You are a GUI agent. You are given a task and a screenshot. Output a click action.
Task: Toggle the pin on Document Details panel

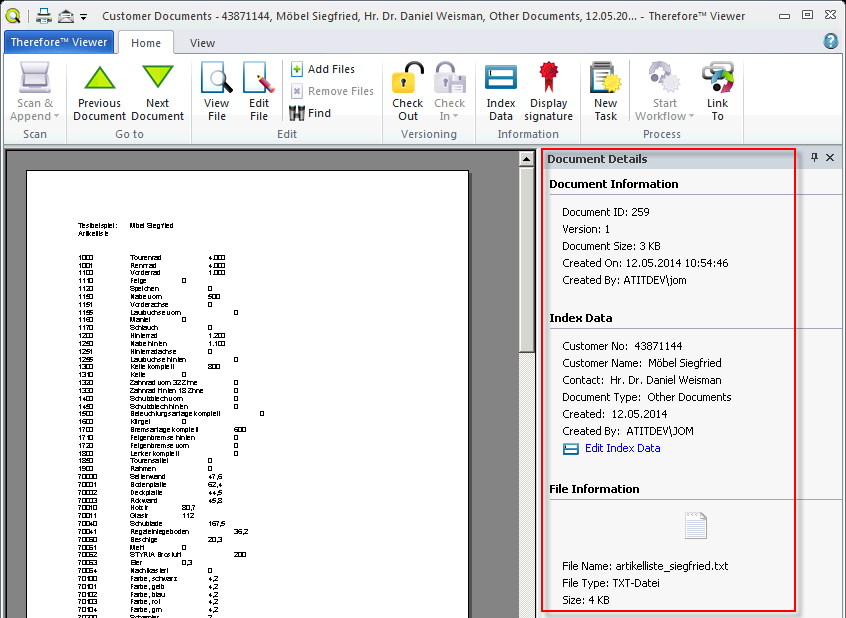815,157
